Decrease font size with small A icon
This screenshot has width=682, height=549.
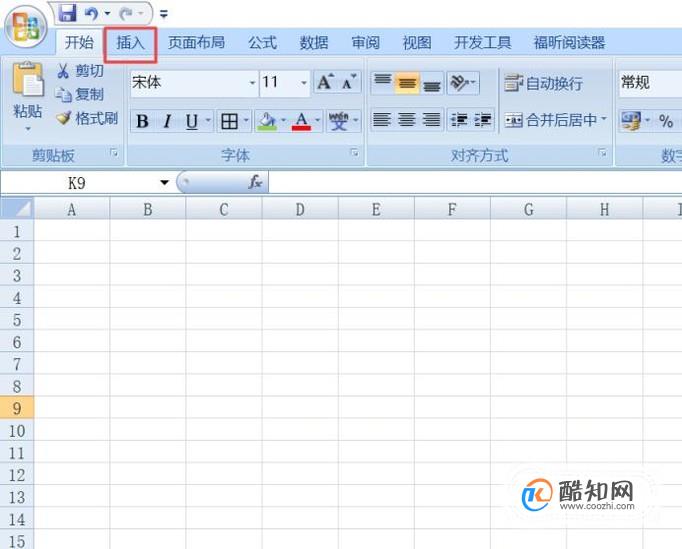pos(350,82)
